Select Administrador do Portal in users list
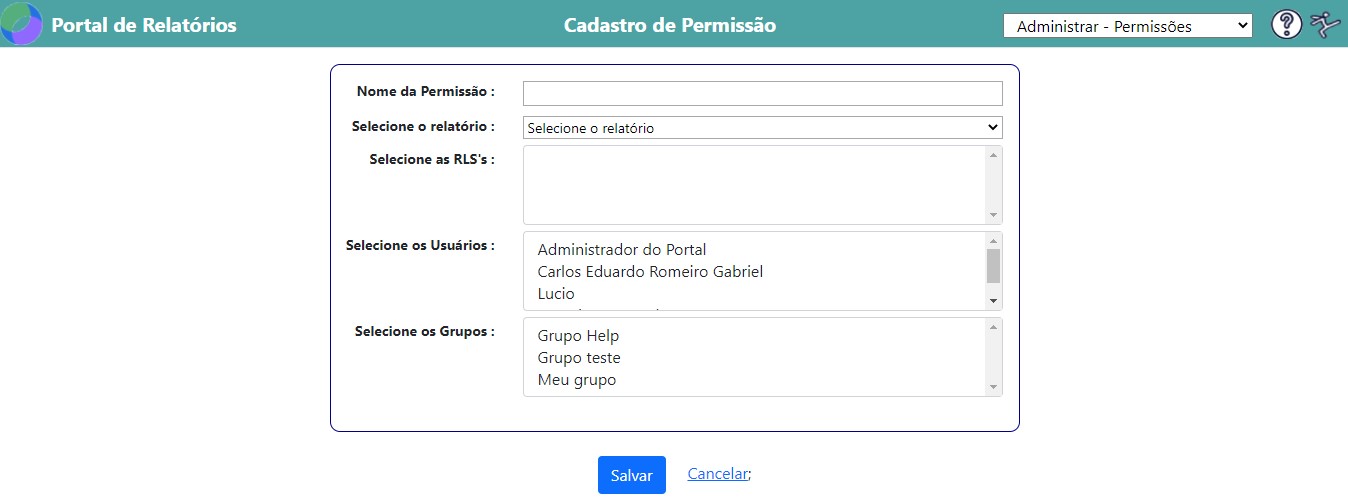Viewport: 1348px width, 504px height. [x=622, y=250]
